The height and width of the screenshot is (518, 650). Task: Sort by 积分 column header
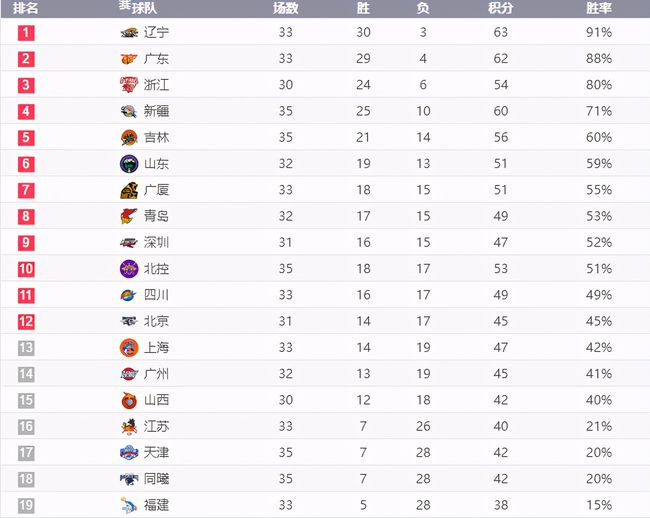500,8
